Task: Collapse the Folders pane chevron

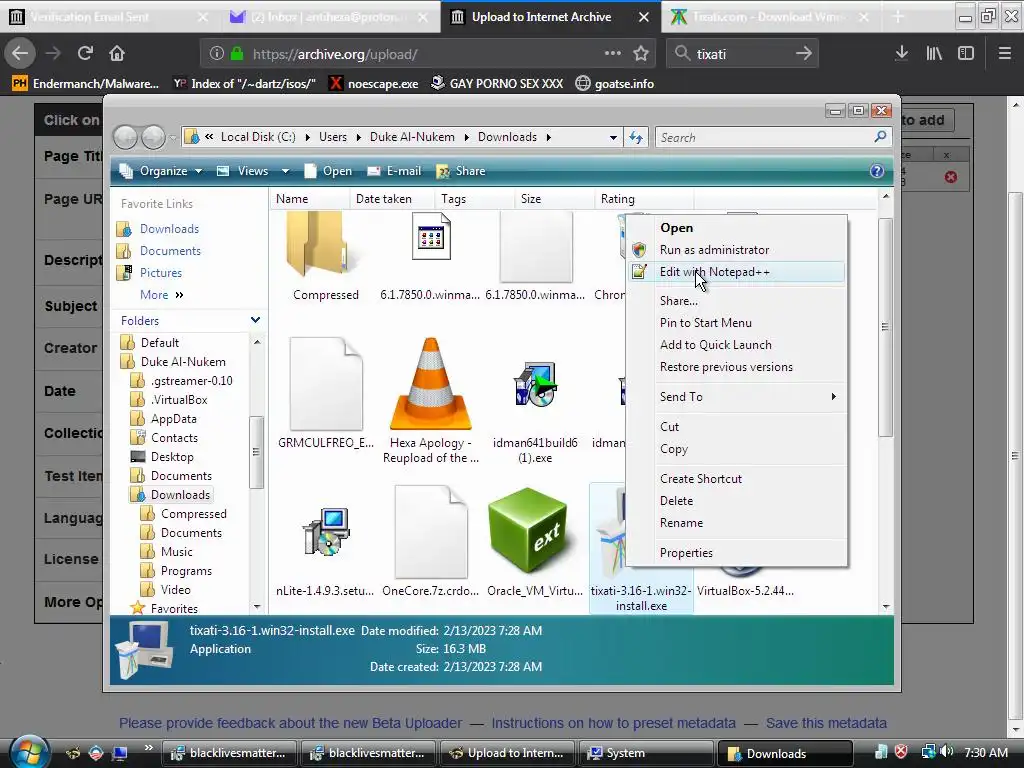Action: (x=255, y=320)
